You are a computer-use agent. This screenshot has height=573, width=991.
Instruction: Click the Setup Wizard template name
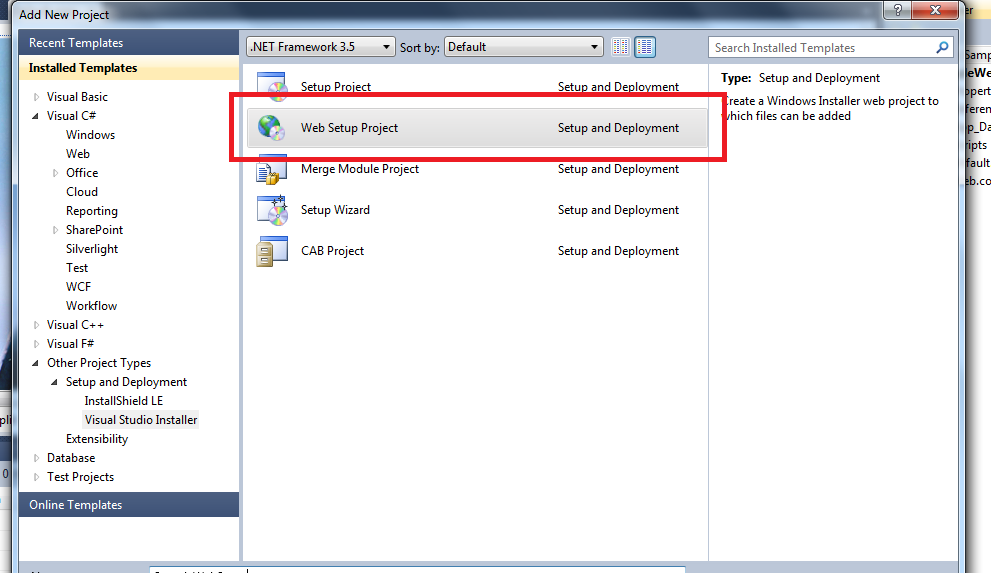coord(335,210)
